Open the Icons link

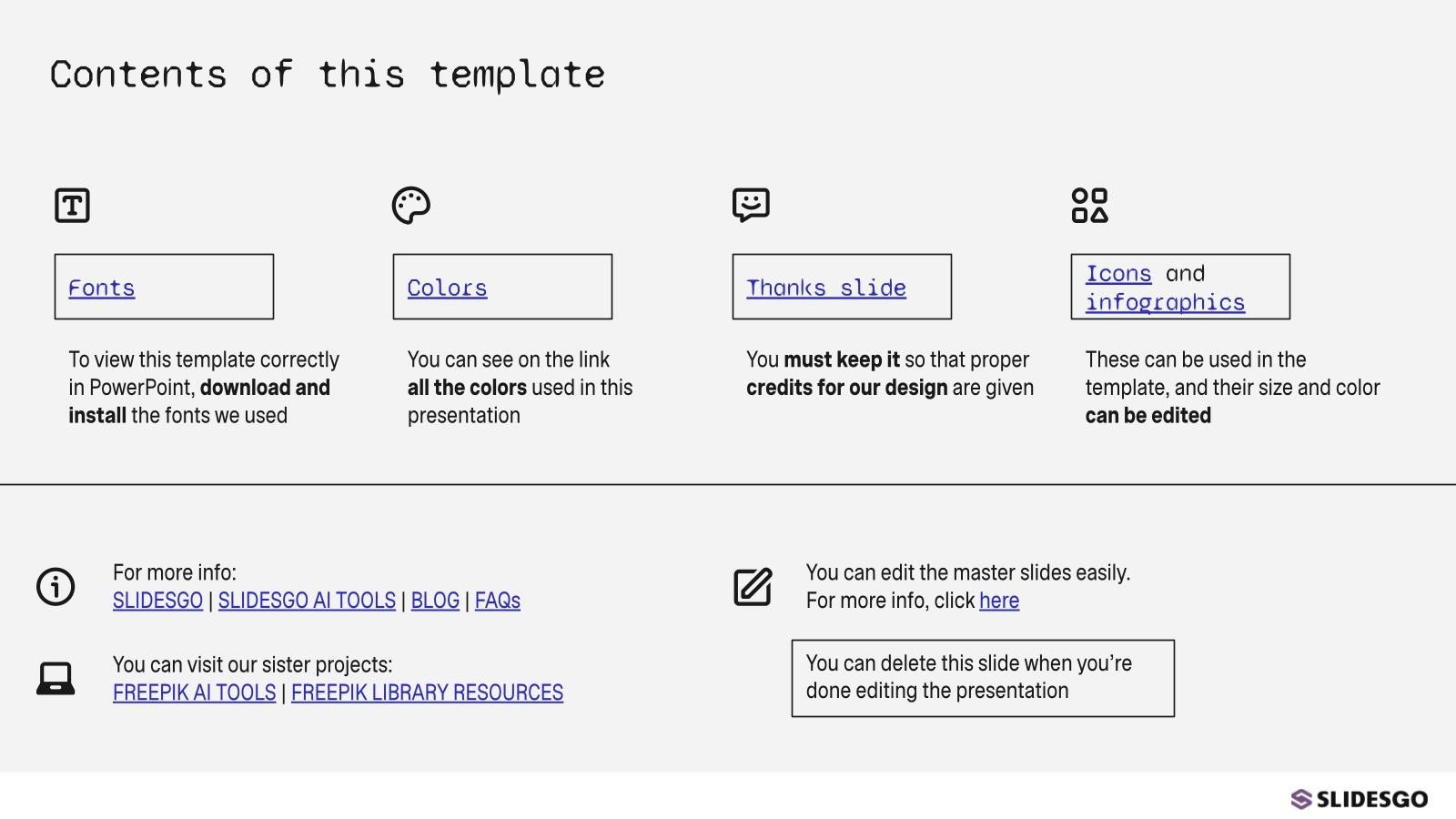[1117, 274]
